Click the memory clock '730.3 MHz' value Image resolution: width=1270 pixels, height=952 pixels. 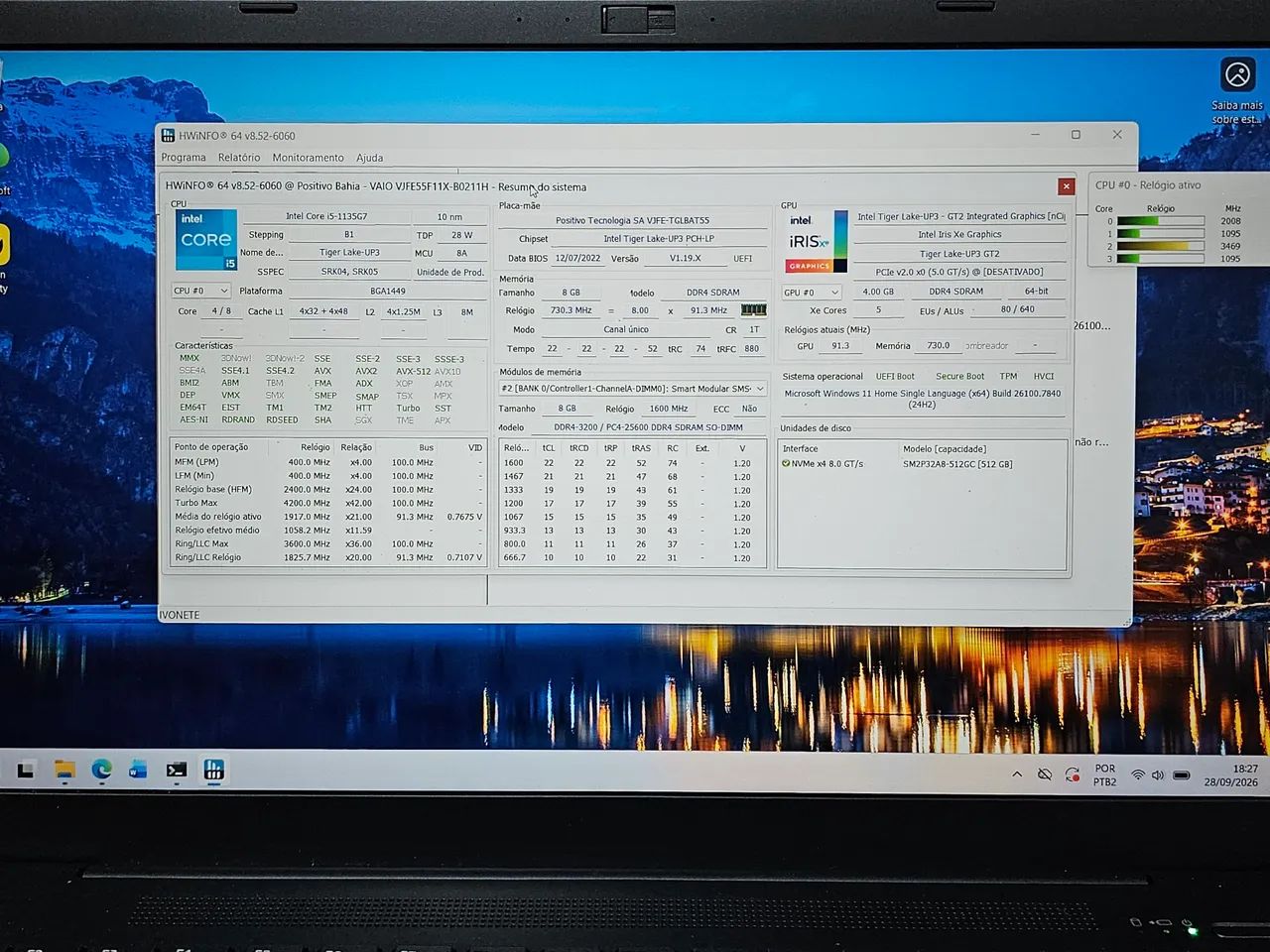(571, 310)
